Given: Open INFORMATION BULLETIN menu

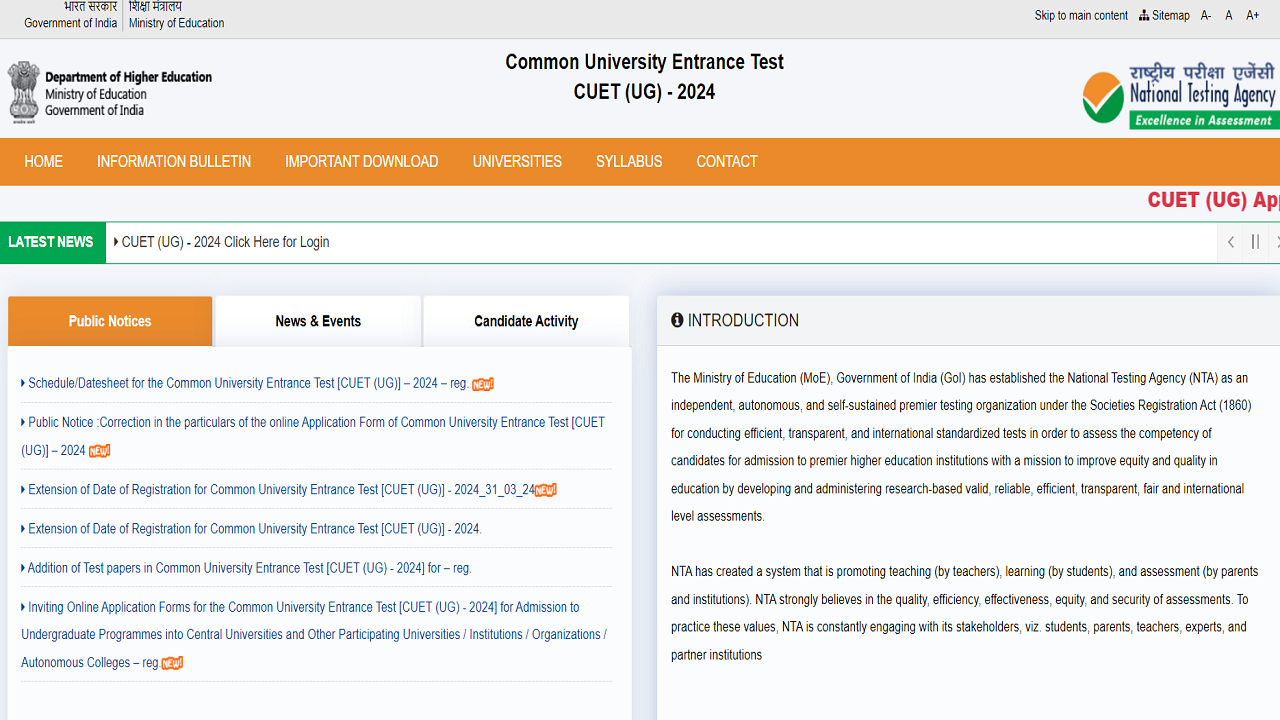Looking at the screenshot, I should 174,161.
